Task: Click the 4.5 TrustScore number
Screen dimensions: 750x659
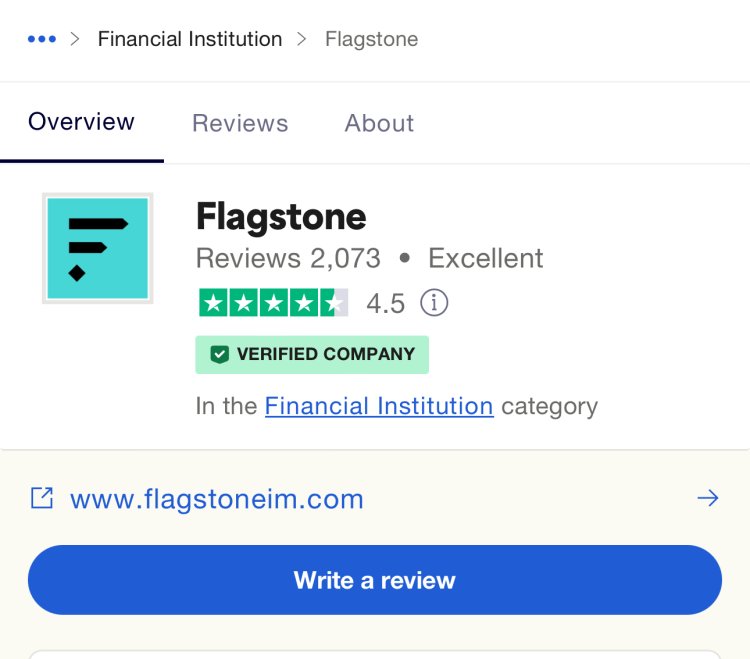Action: point(386,304)
